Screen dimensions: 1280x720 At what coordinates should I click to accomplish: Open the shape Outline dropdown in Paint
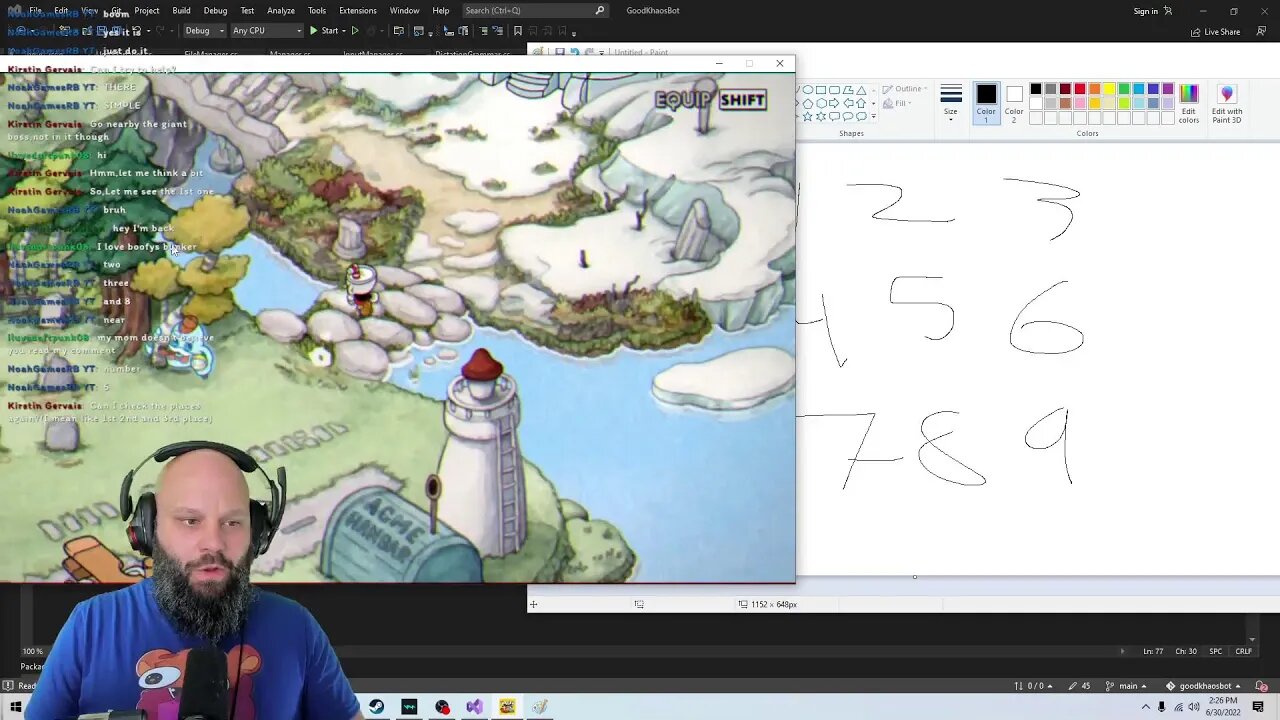906,89
